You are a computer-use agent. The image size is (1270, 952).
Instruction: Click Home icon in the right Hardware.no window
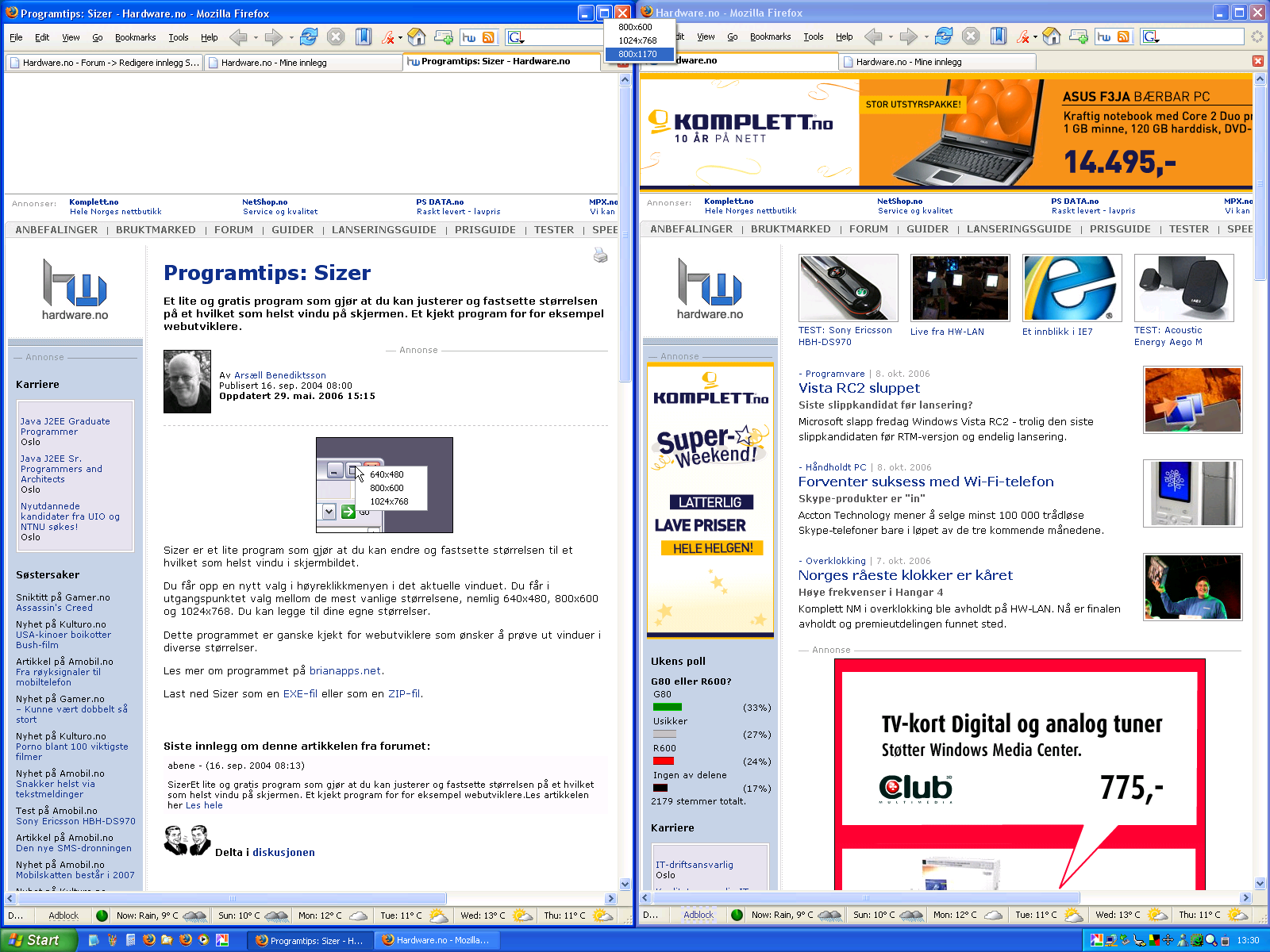[1052, 36]
